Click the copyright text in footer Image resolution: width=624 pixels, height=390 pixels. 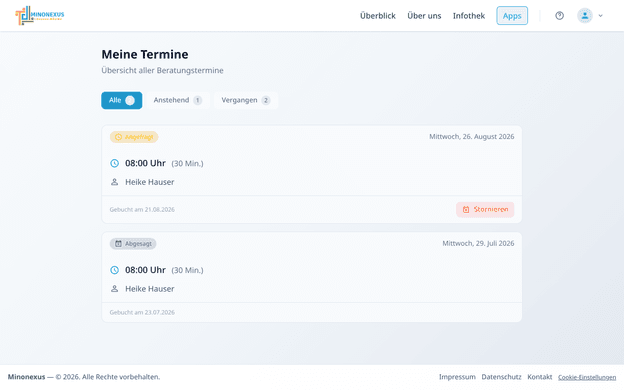84,377
